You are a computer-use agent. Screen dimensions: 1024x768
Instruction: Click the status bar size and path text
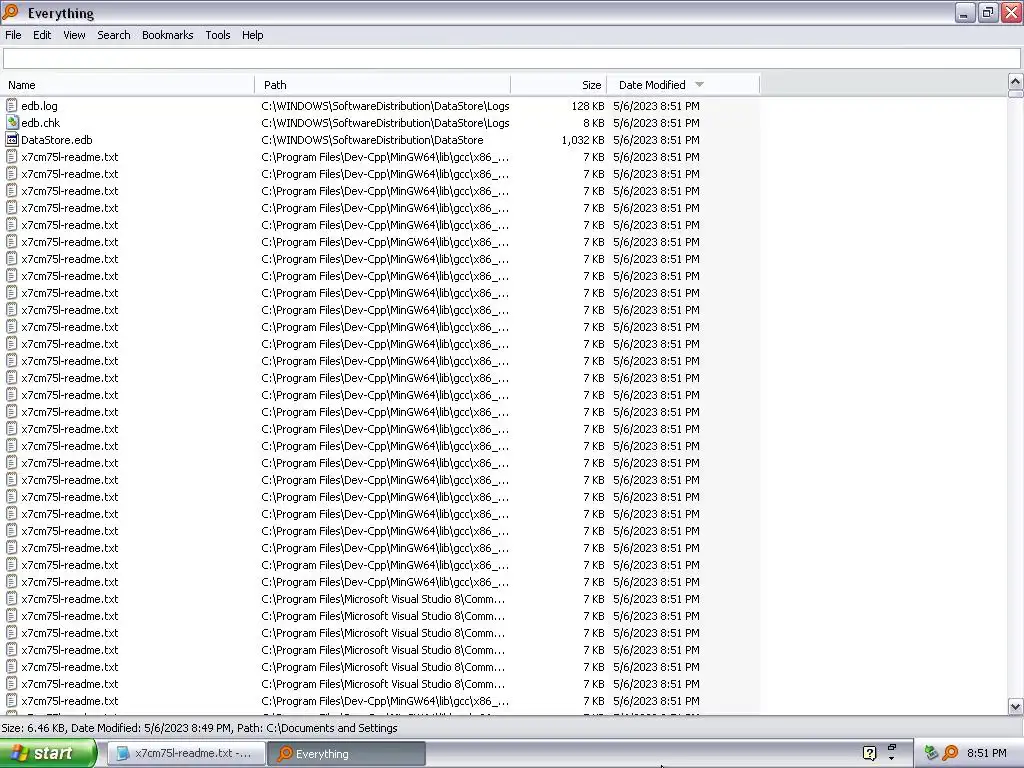coord(199,728)
